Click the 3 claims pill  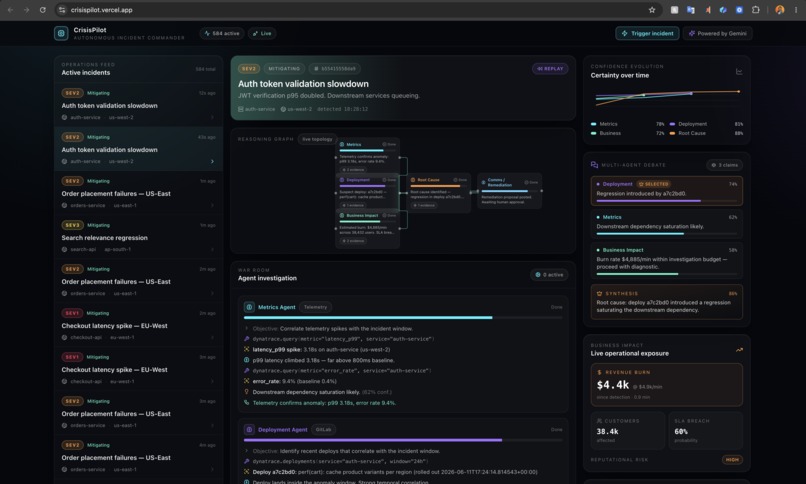[724, 165]
